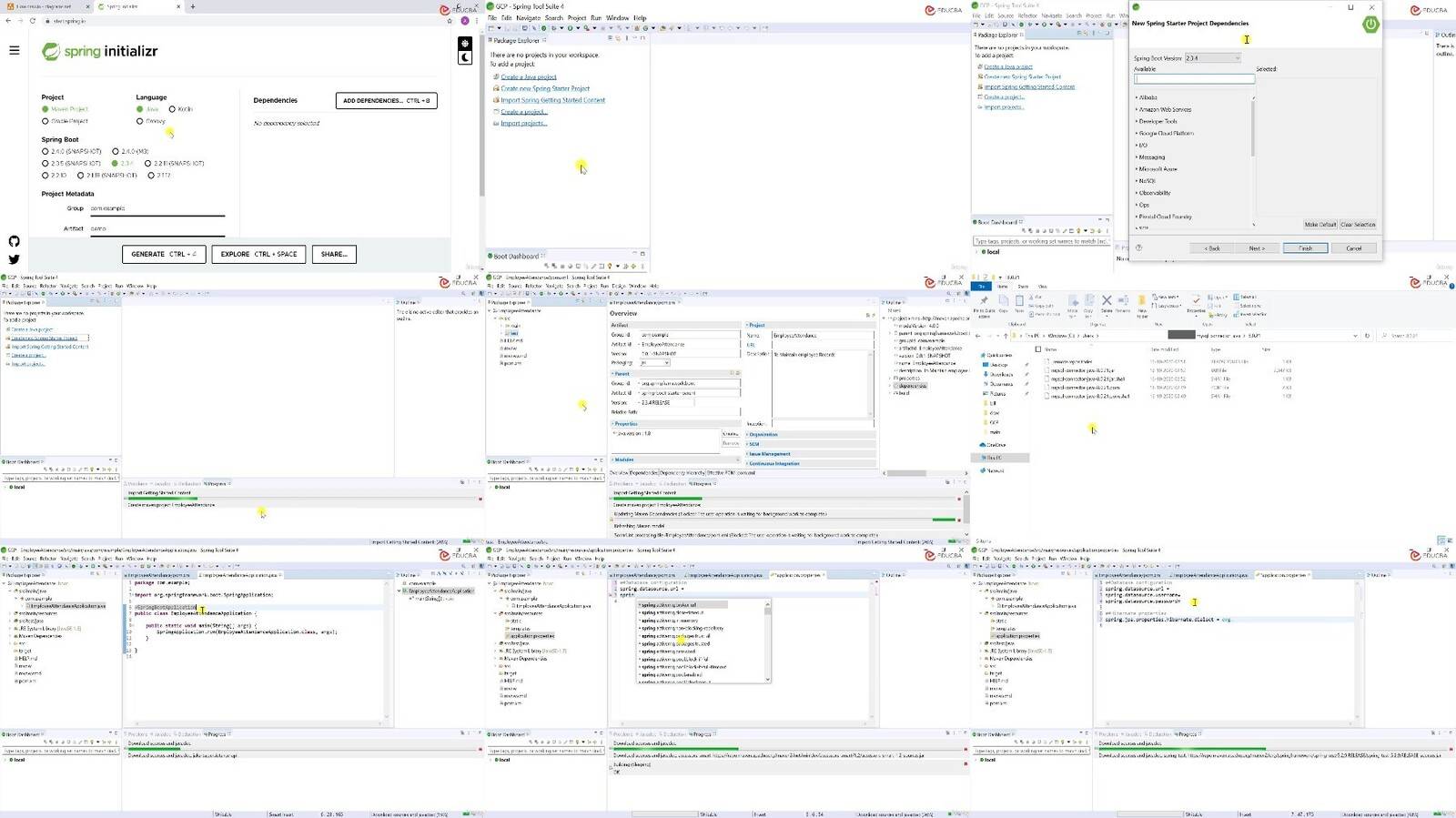This screenshot has height=818, width=1456.
Task: Switch Spring Initializr to dark theme moon icon
Action: click(x=465, y=57)
